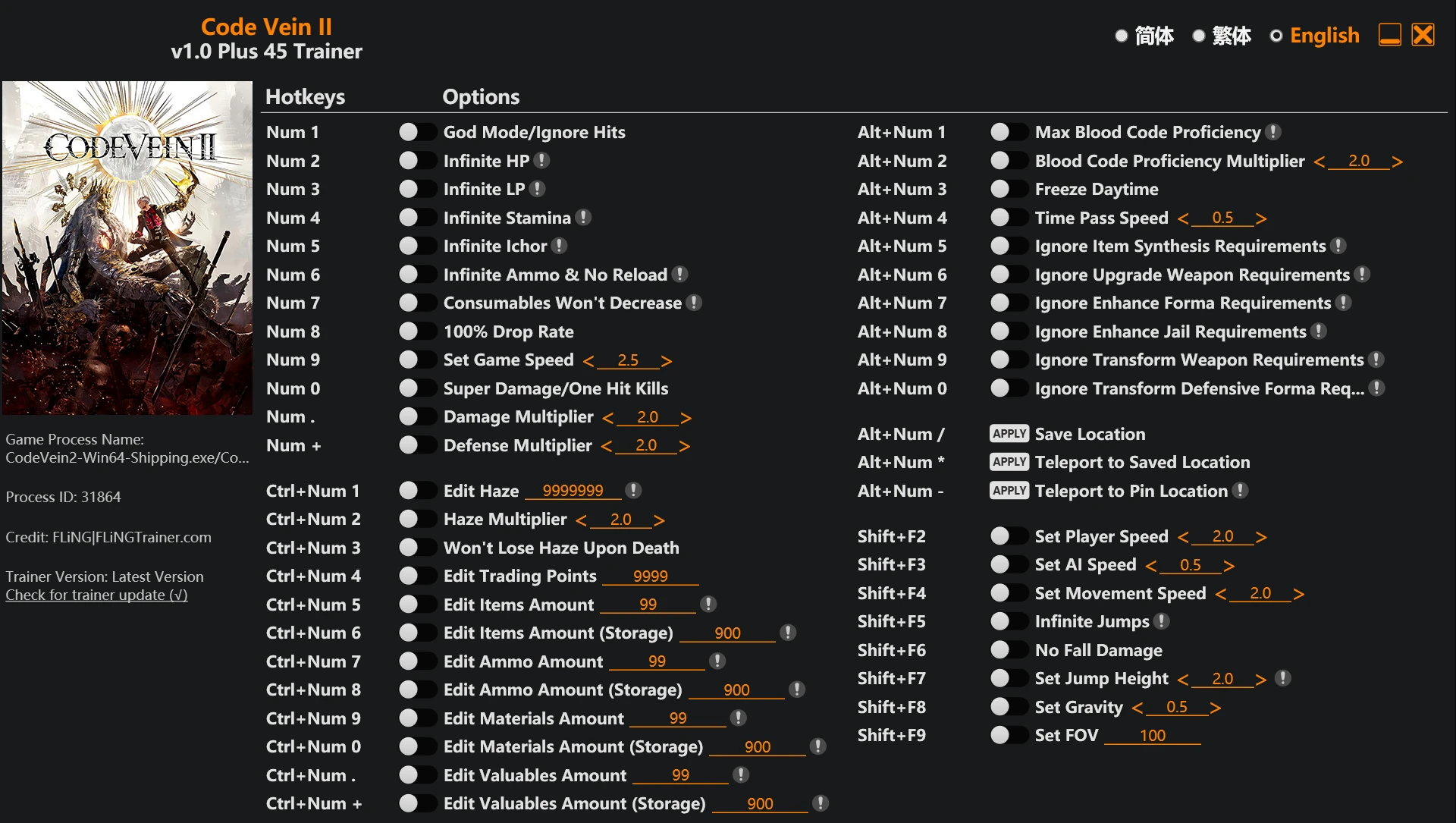Click info icon beside Infinite Stamina
The image size is (1456, 823).
583,218
